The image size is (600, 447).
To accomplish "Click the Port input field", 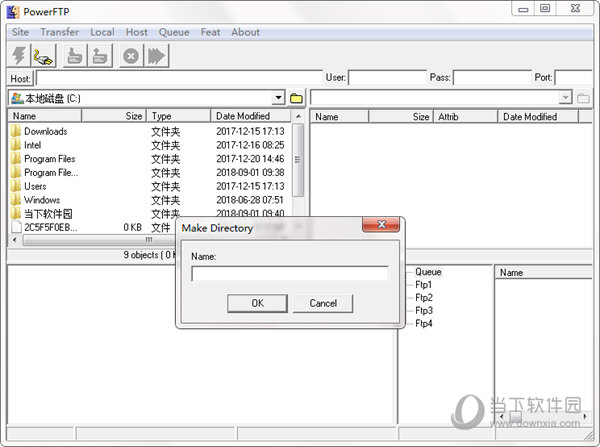I will tap(574, 78).
